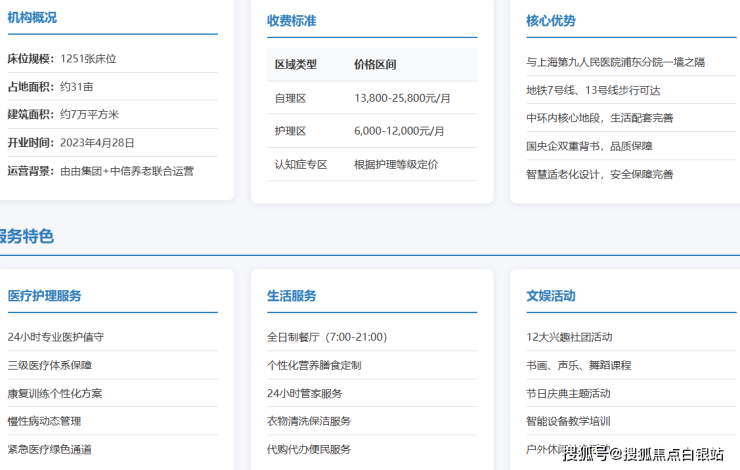
Task: Select the 区域类型 table column header
Action: point(295,64)
